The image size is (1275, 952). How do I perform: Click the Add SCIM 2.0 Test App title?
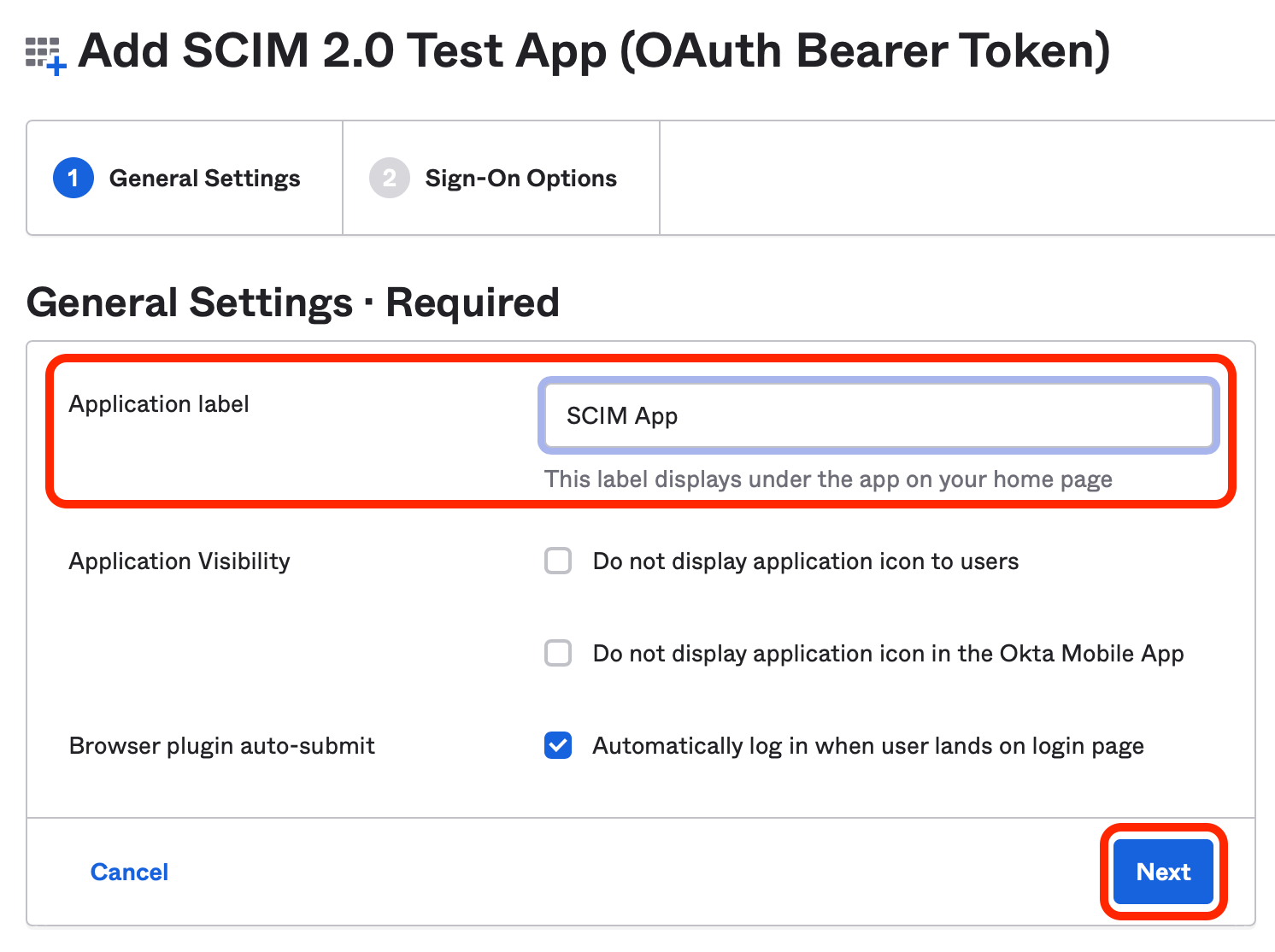click(595, 51)
